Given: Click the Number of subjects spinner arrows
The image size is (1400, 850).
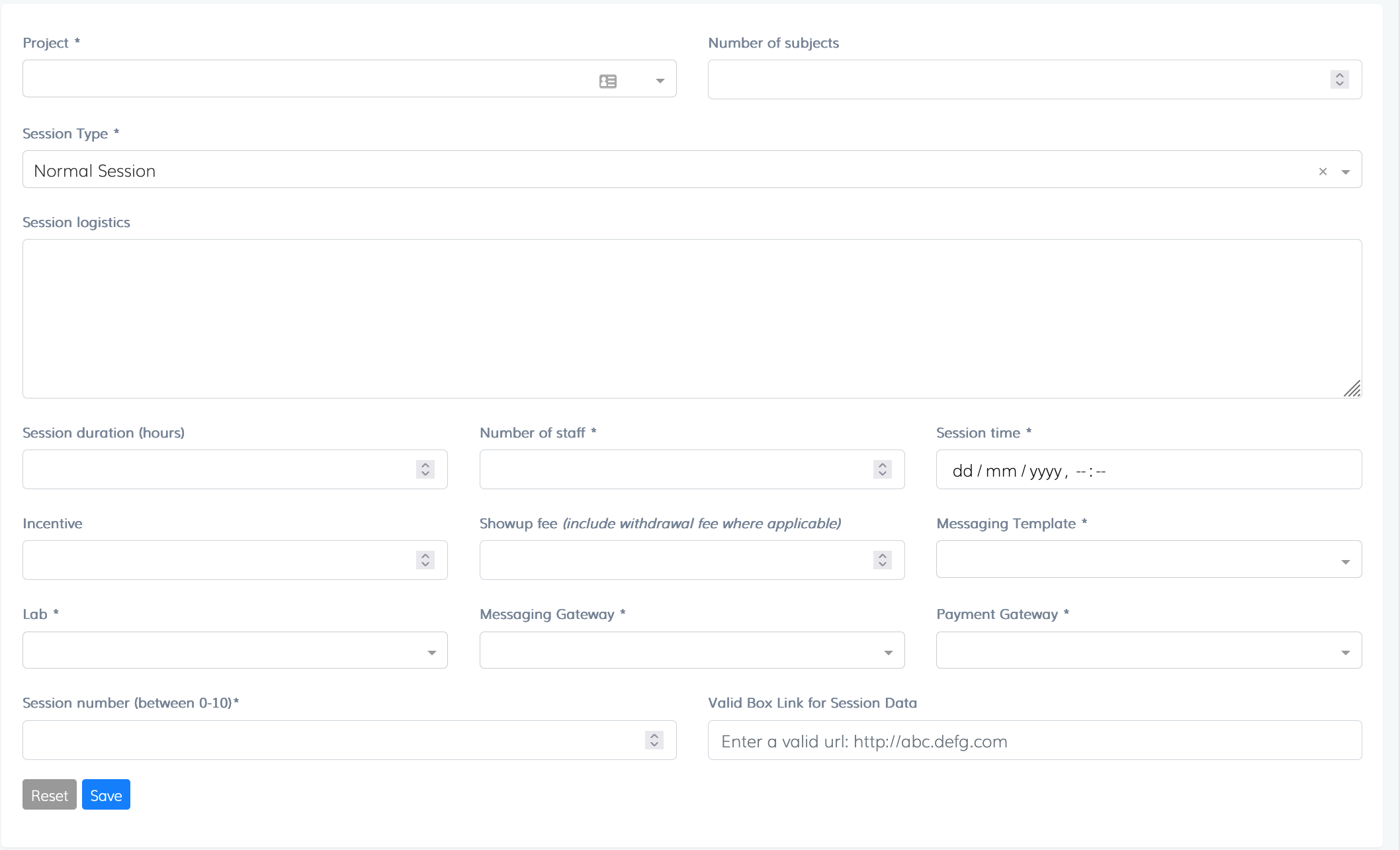Looking at the screenshot, I should (1339, 79).
